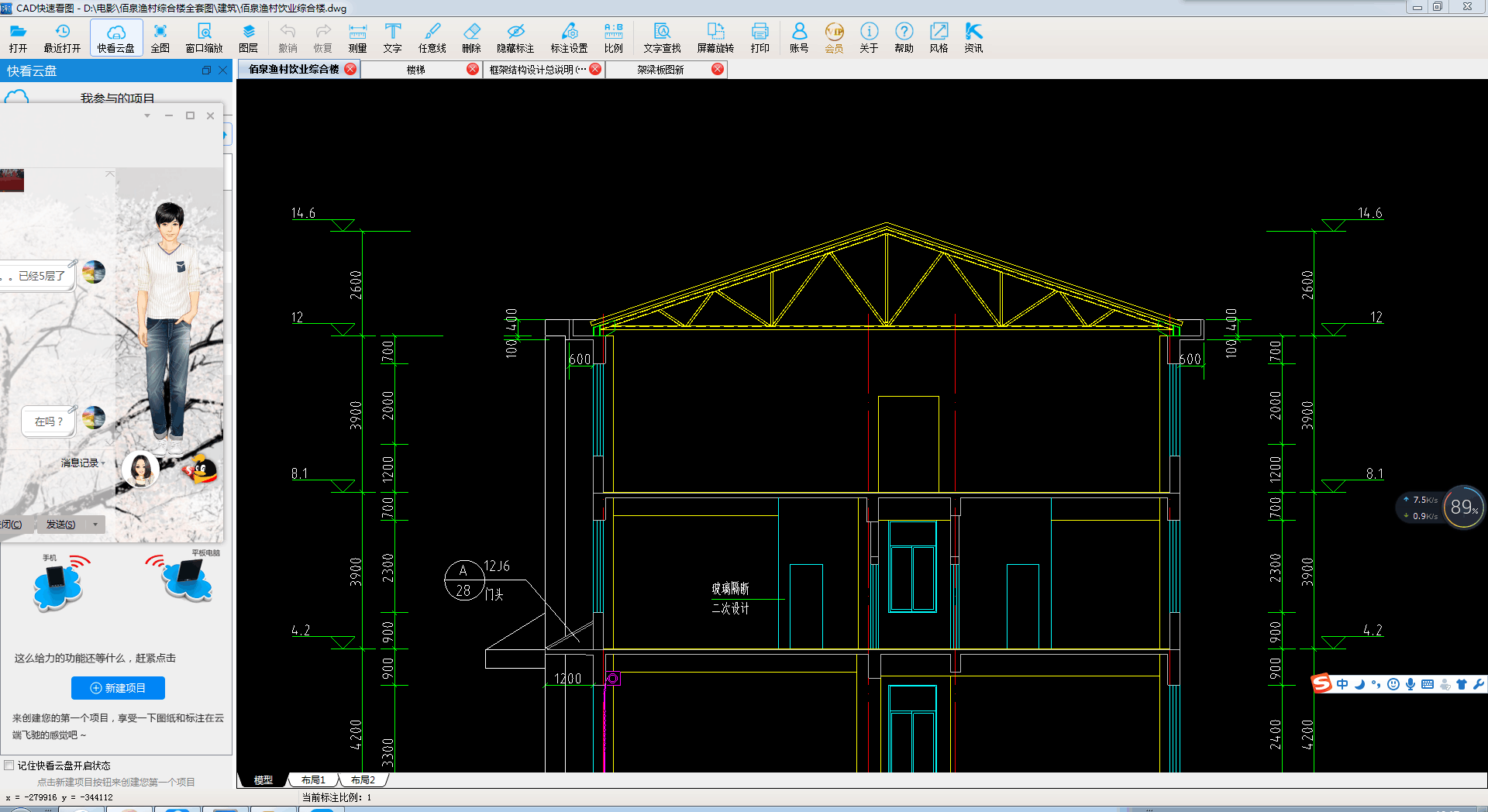Open the 会员 VIP membership page
The height and width of the screenshot is (812, 1488).
pyautogui.click(x=834, y=37)
